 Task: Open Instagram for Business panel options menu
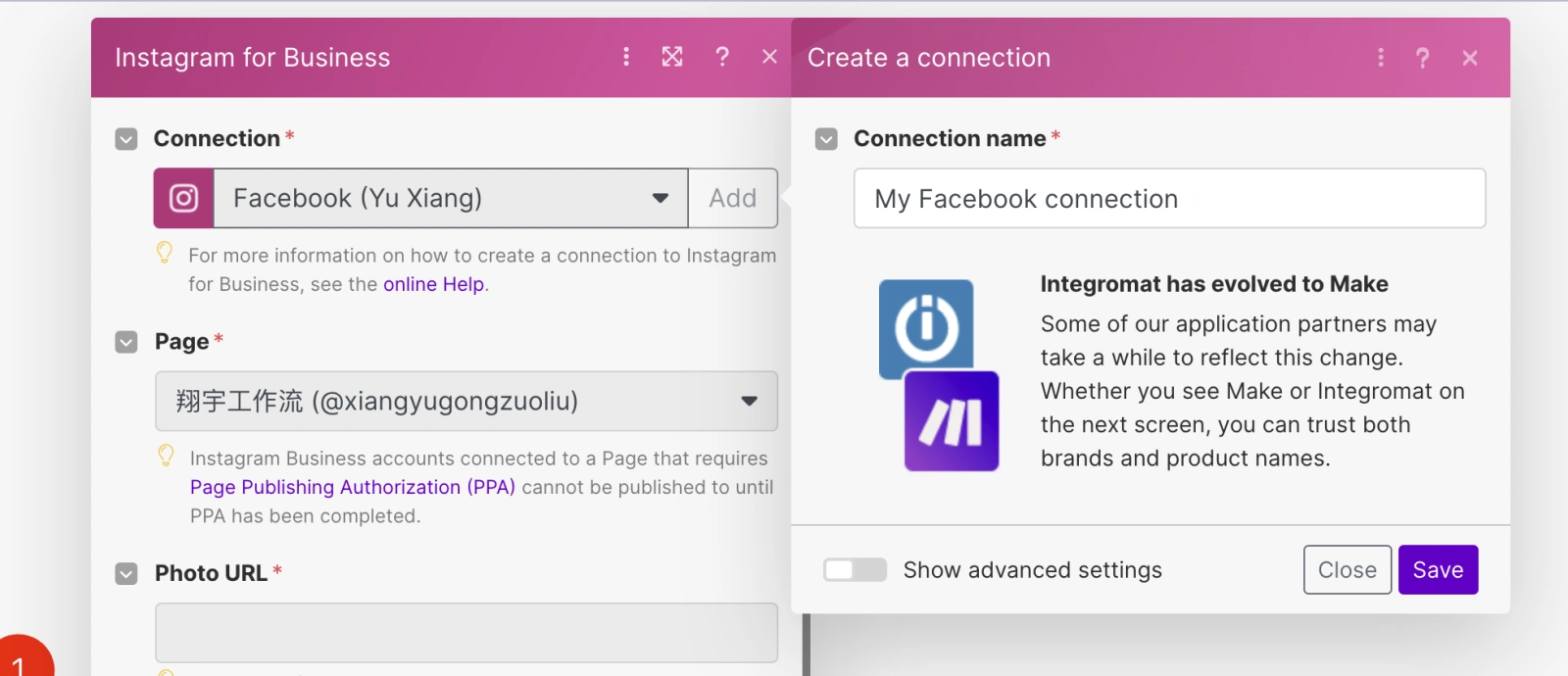tap(626, 57)
